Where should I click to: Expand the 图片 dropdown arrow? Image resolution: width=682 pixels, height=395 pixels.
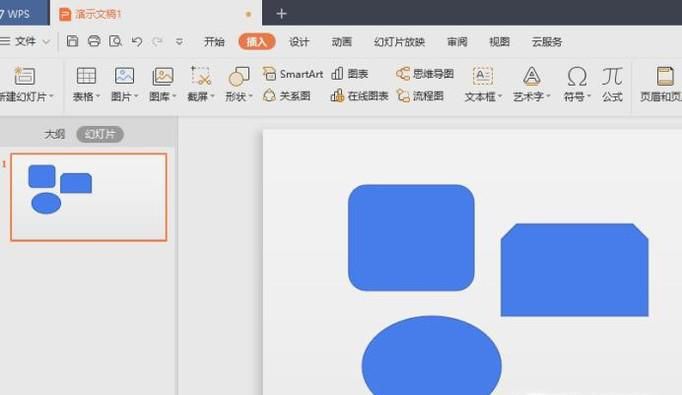(136, 96)
